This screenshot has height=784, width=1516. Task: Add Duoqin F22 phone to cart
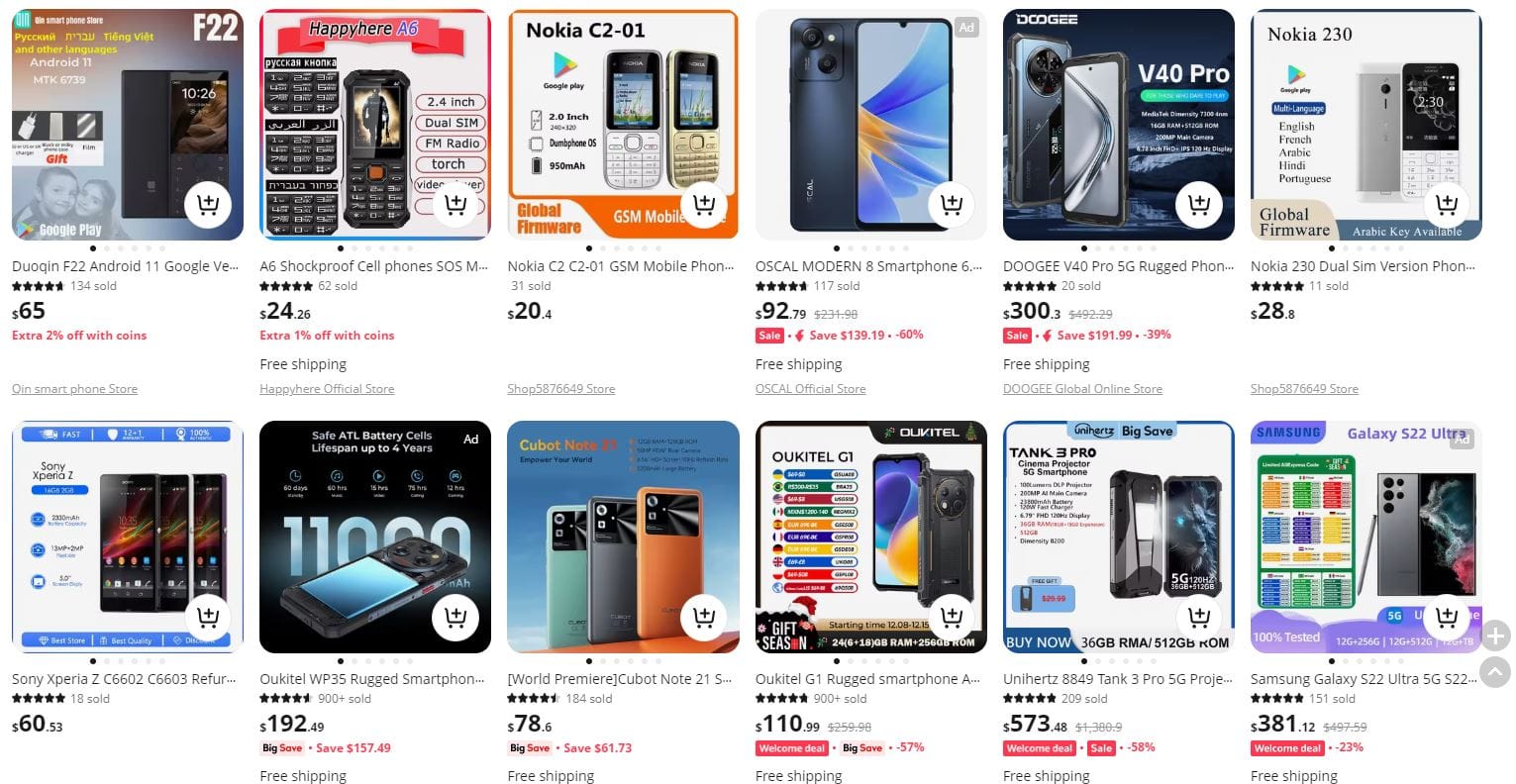[208, 205]
